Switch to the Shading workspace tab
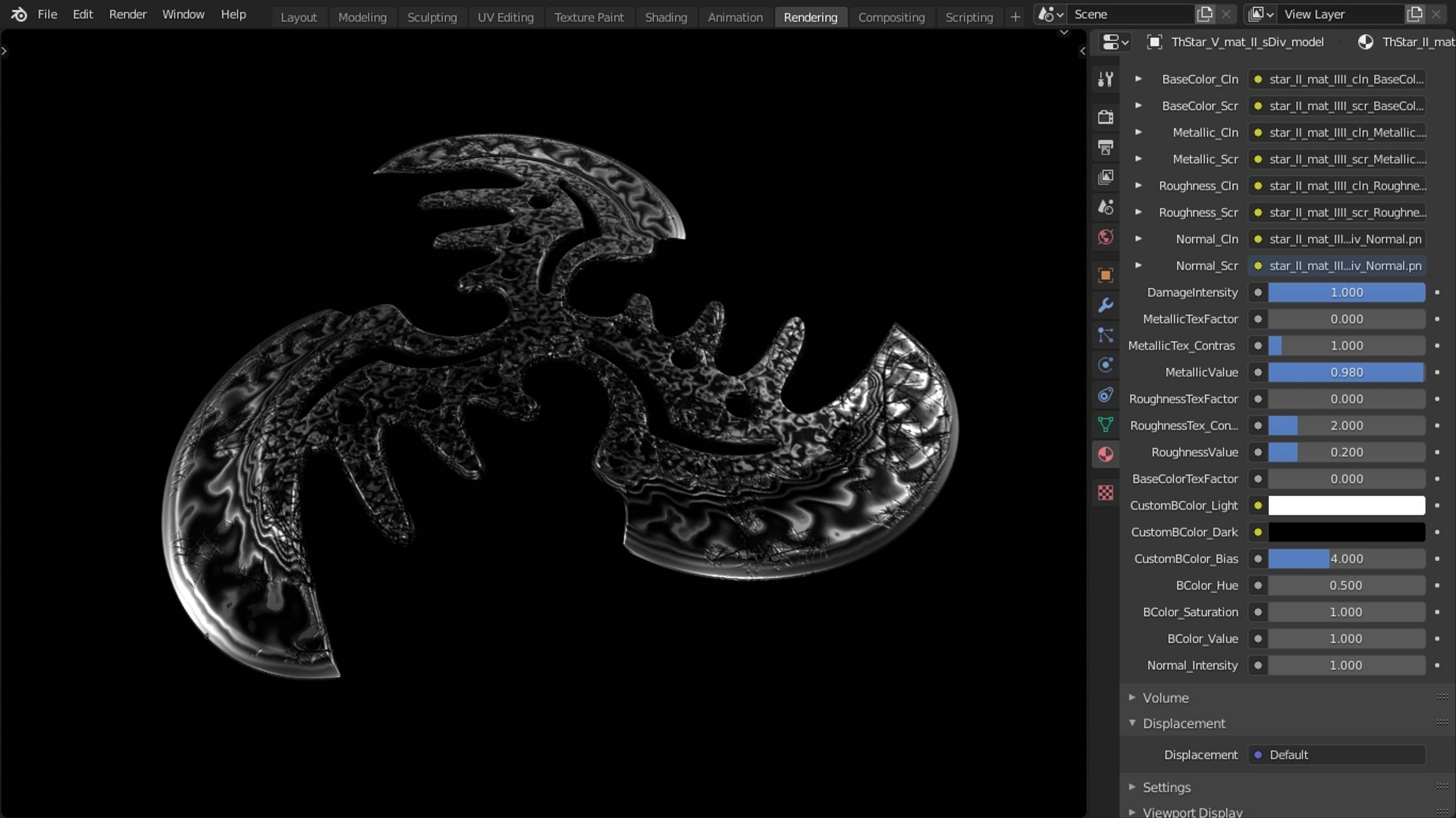1456x818 pixels. pyautogui.click(x=666, y=17)
